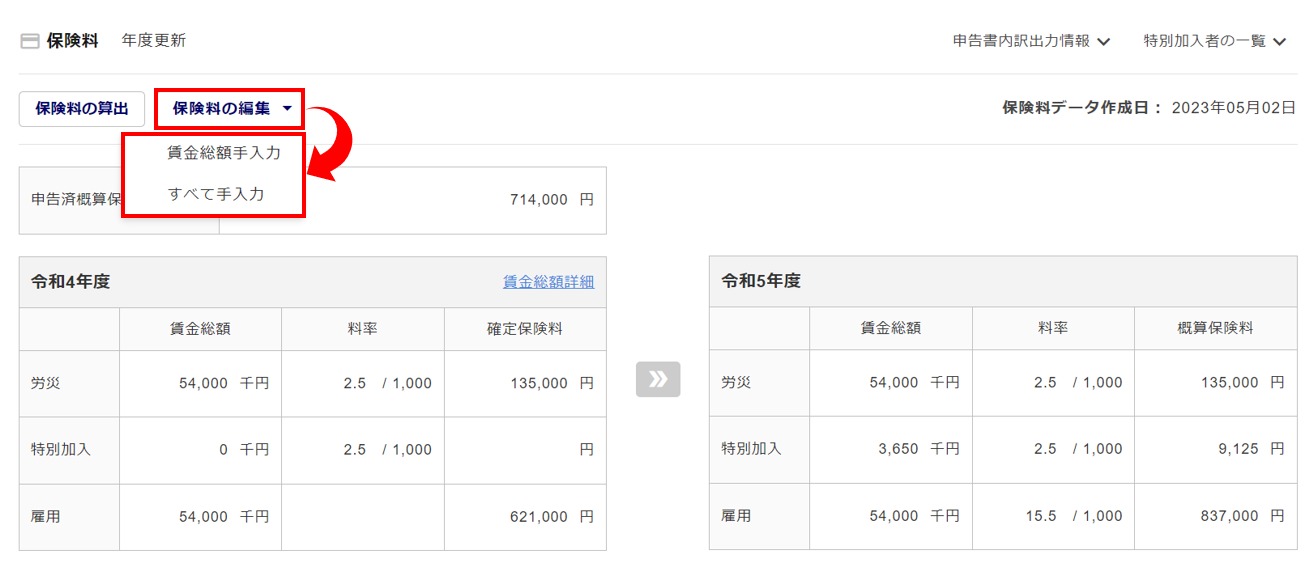Click the 保険料データ作成日 date text
Image resolution: width=1315 pixels, height=561 pixels.
coord(1233,108)
